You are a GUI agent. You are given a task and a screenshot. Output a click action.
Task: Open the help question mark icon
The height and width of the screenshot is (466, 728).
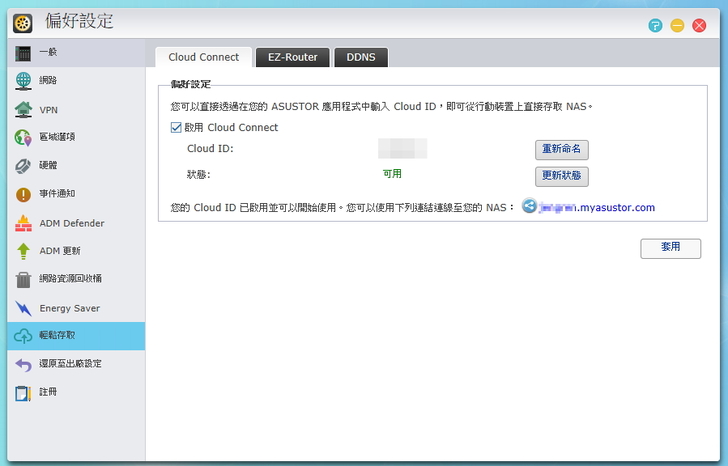[655, 25]
